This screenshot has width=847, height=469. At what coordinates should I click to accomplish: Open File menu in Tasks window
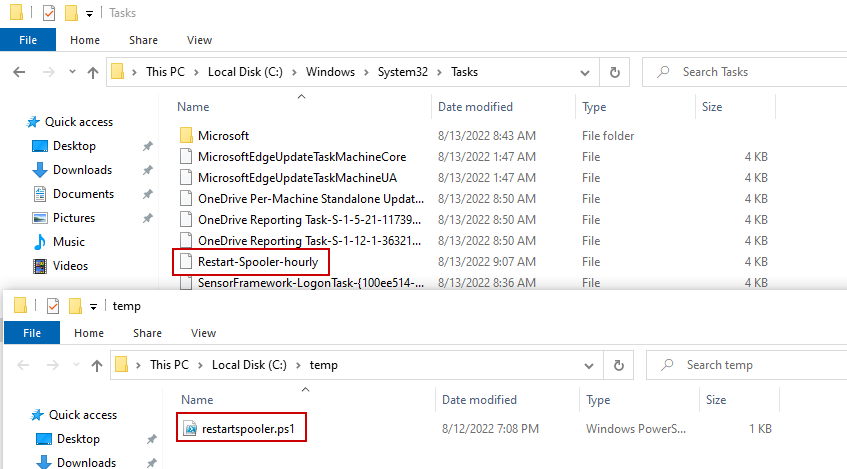coord(28,40)
